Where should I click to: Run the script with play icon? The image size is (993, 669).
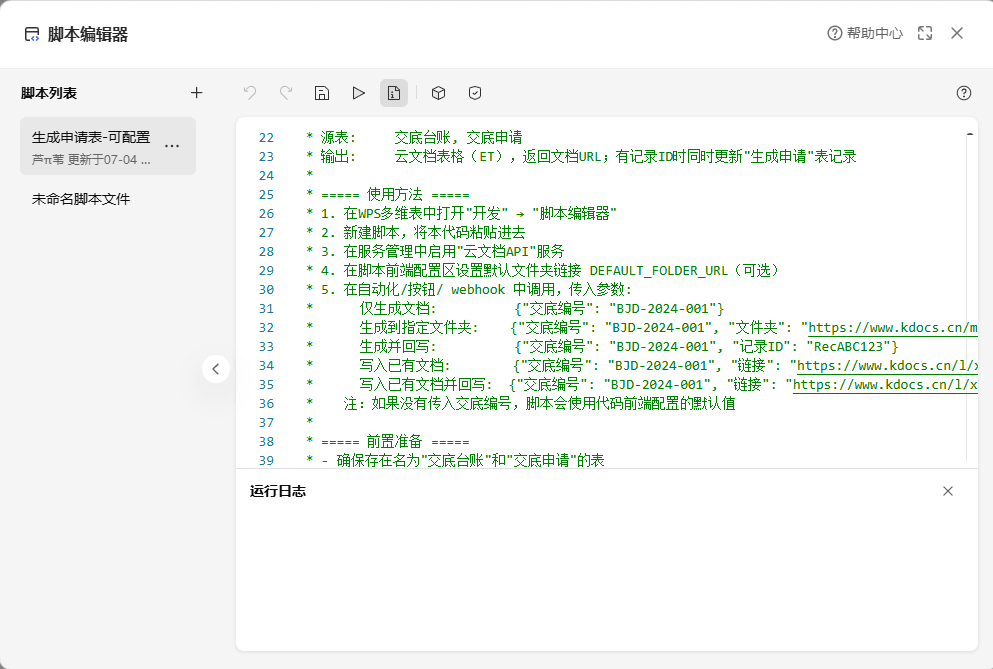coord(358,93)
